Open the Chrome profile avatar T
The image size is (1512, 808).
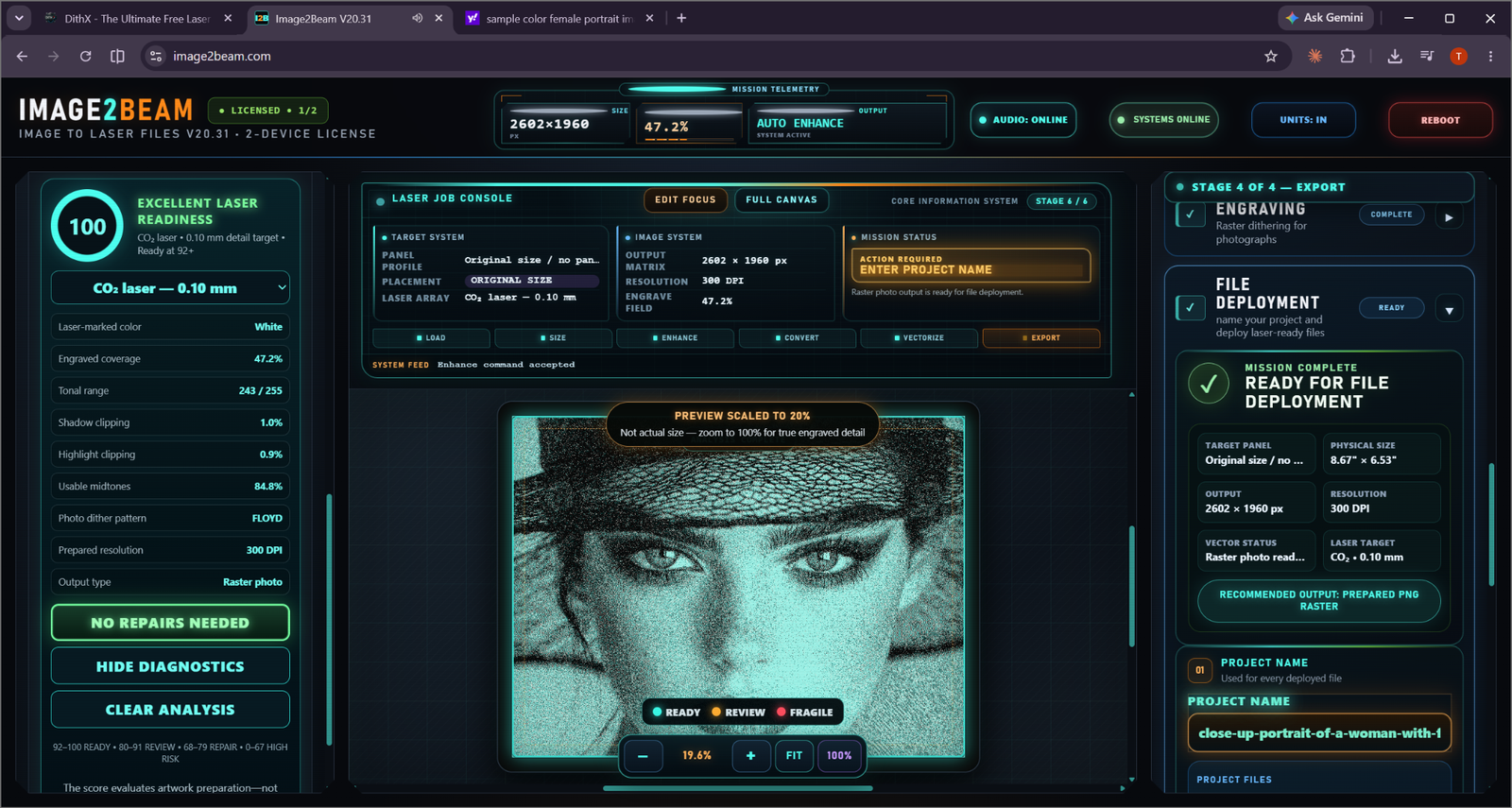pos(1459,57)
